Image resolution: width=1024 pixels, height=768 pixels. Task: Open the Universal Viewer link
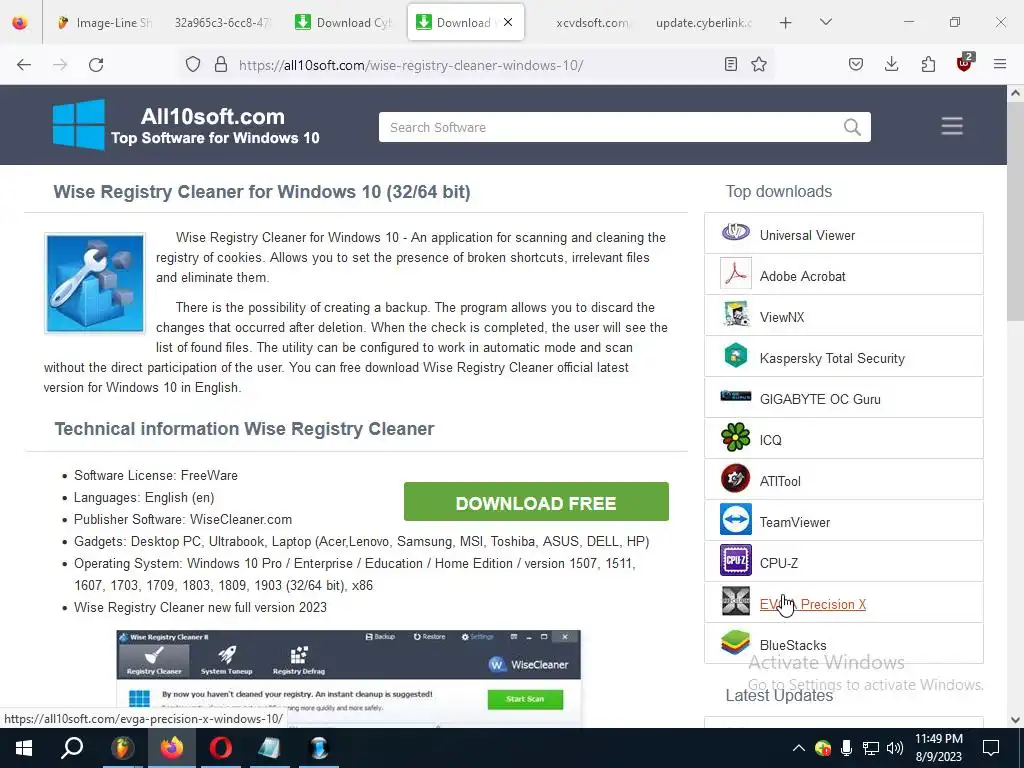(807, 236)
